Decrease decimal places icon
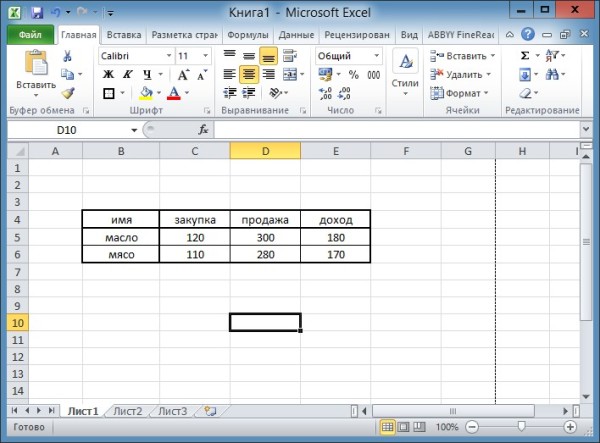 coord(344,93)
